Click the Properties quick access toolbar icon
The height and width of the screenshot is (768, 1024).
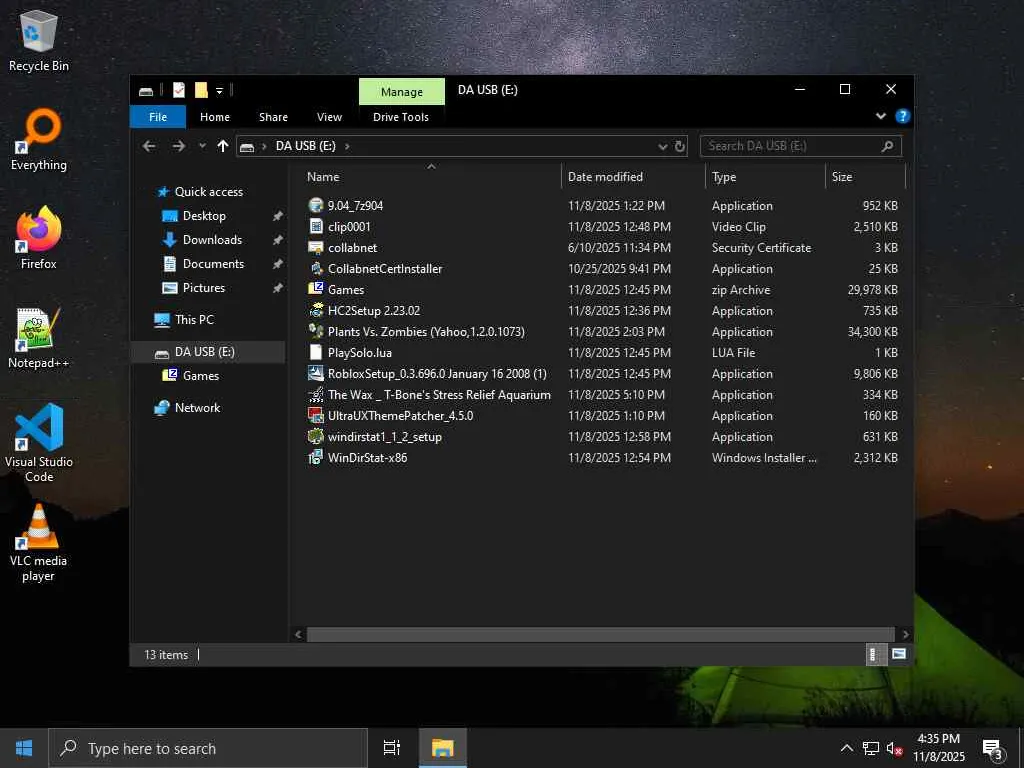point(179,90)
